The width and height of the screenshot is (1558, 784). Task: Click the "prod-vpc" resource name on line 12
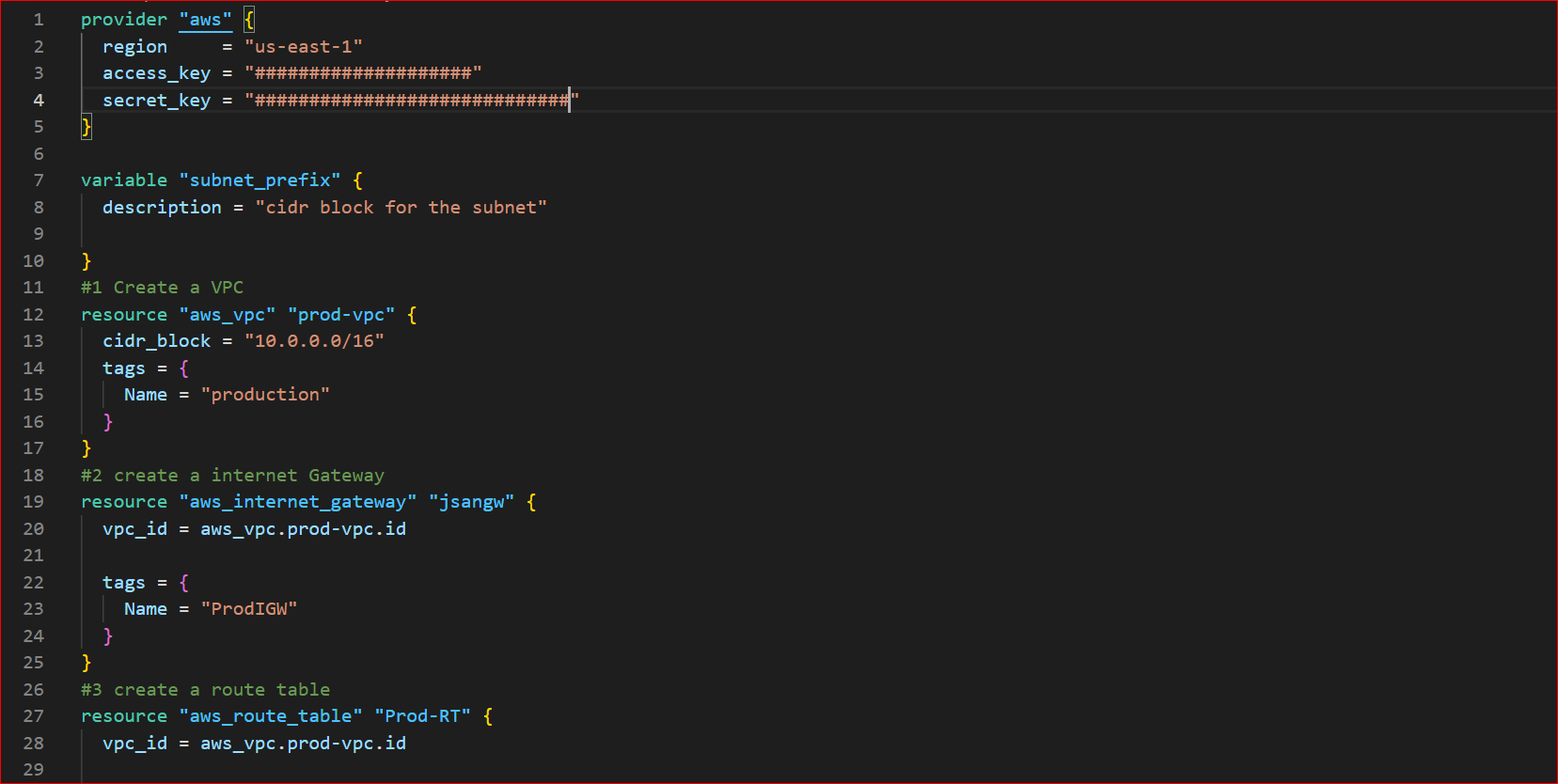[x=341, y=314]
